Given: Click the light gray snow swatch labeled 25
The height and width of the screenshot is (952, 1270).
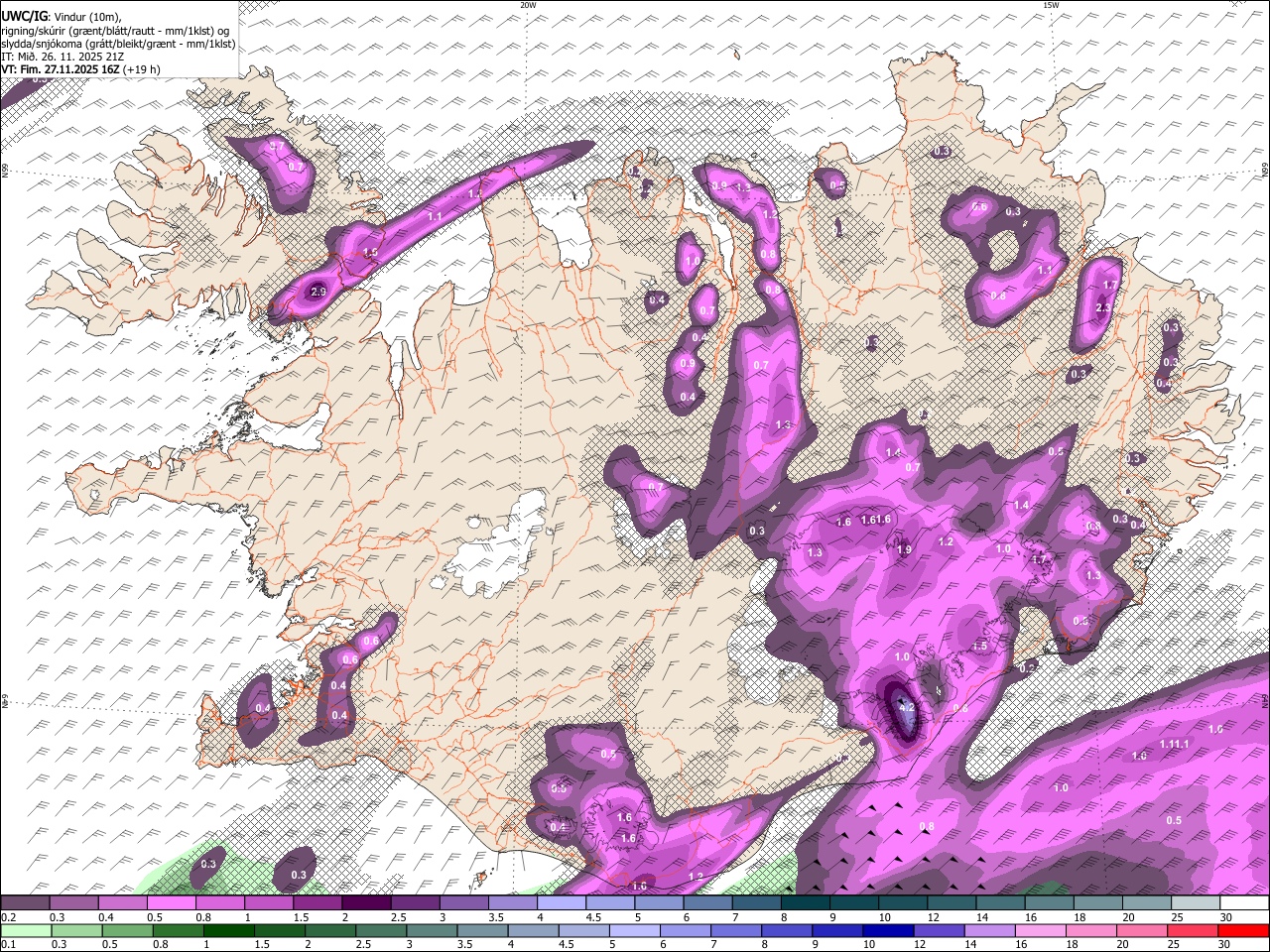Looking at the screenshot, I should pyautogui.click(x=1197, y=903).
